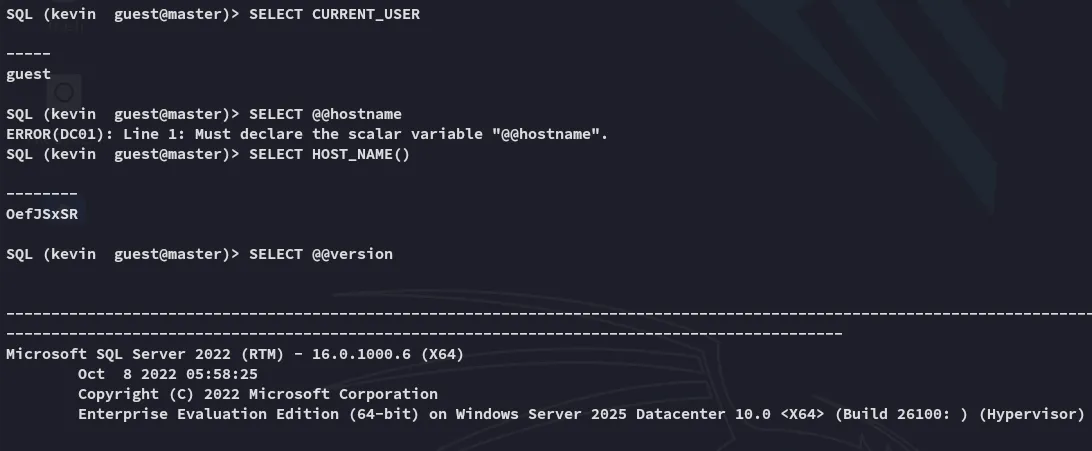1092x451 pixels.
Task: Click the SELECT @@version command
Action: (x=321, y=254)
